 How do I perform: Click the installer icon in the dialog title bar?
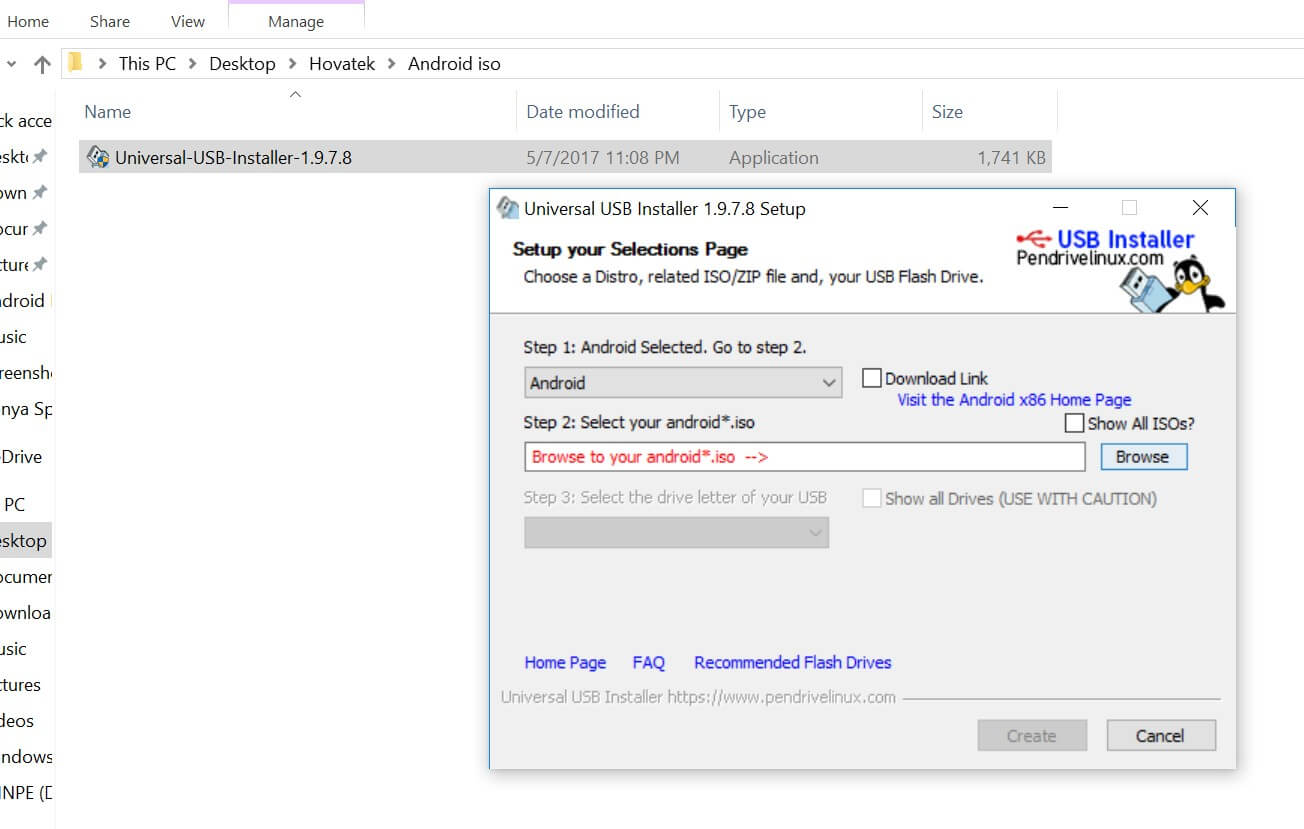pos(508,208)
